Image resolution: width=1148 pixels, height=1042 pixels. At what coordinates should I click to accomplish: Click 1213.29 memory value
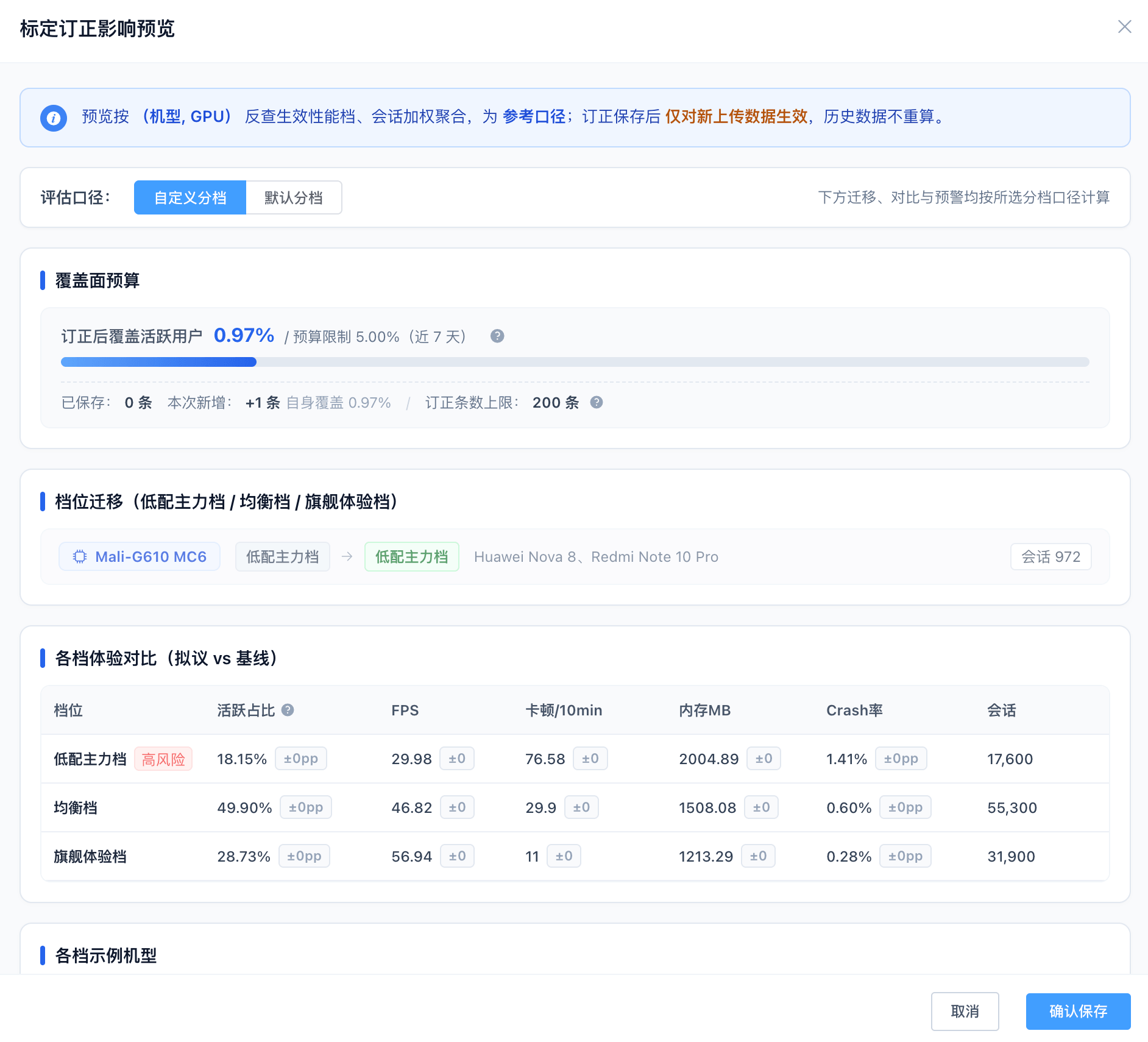(706, 857)
